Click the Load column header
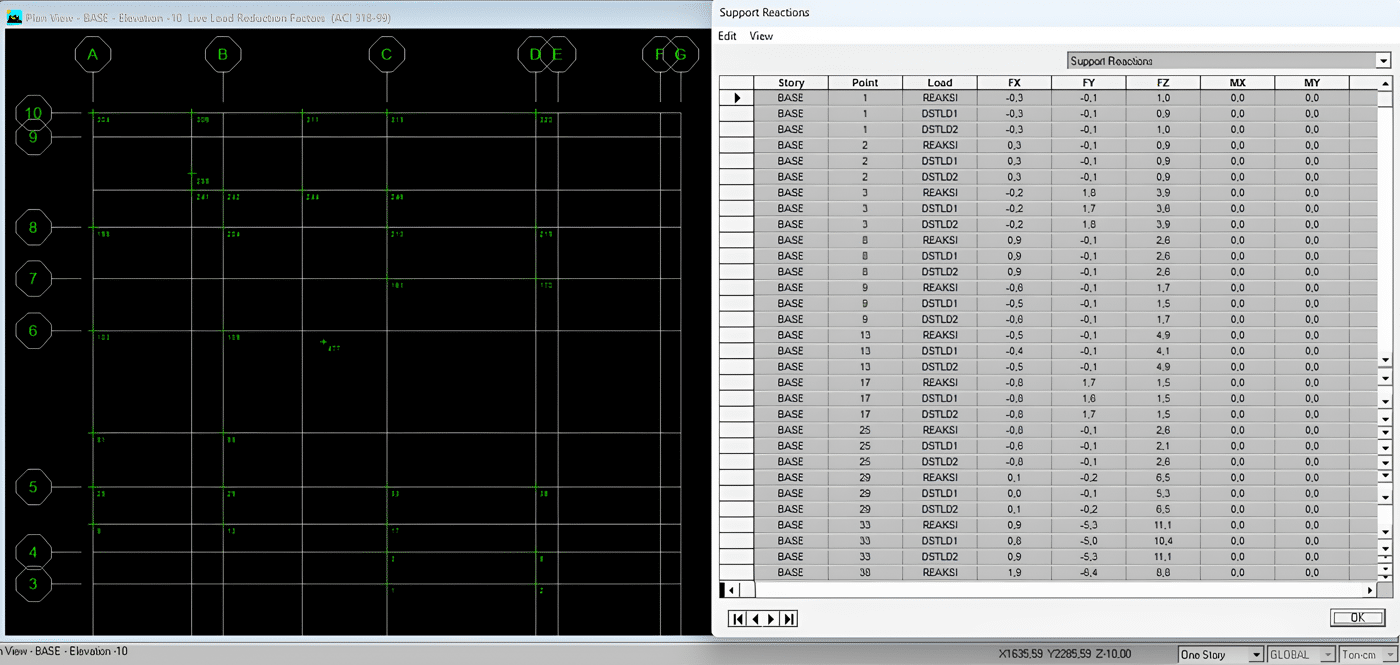The width and height of the screenshot is (1400, 665). (939, 83)
